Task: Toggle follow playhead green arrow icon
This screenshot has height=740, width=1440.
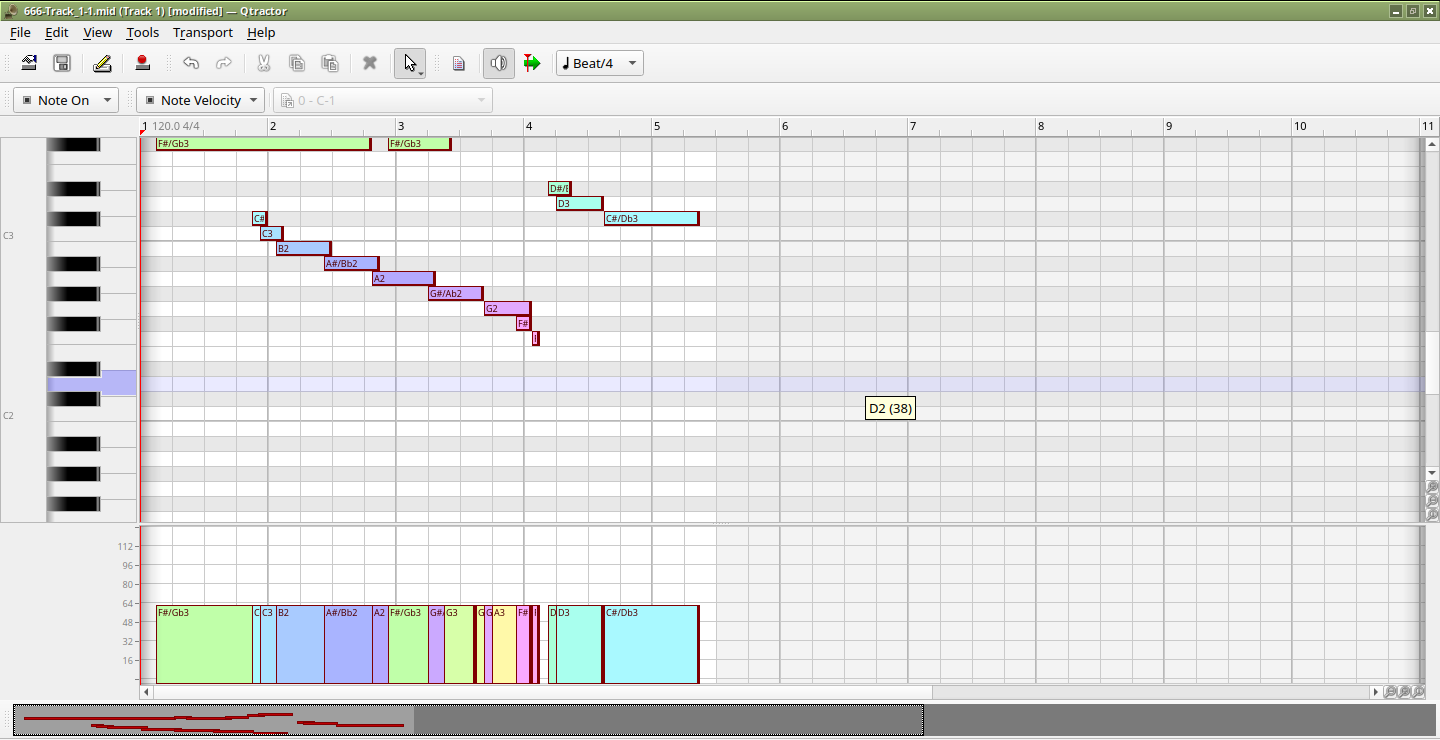Action: (x=532, y=63)
